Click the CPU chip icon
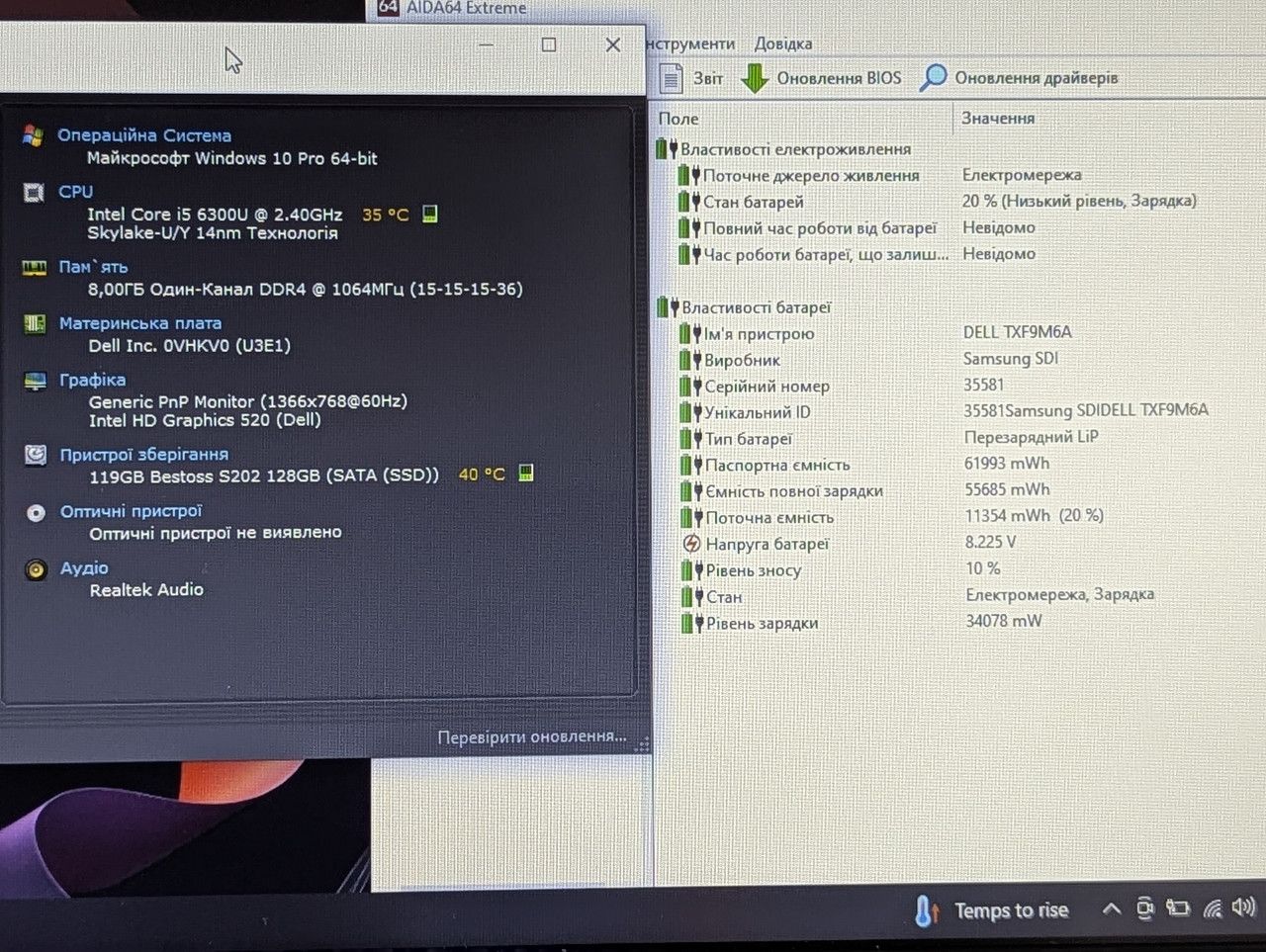This screenshot has width=1266, height=952. point(34,192)
